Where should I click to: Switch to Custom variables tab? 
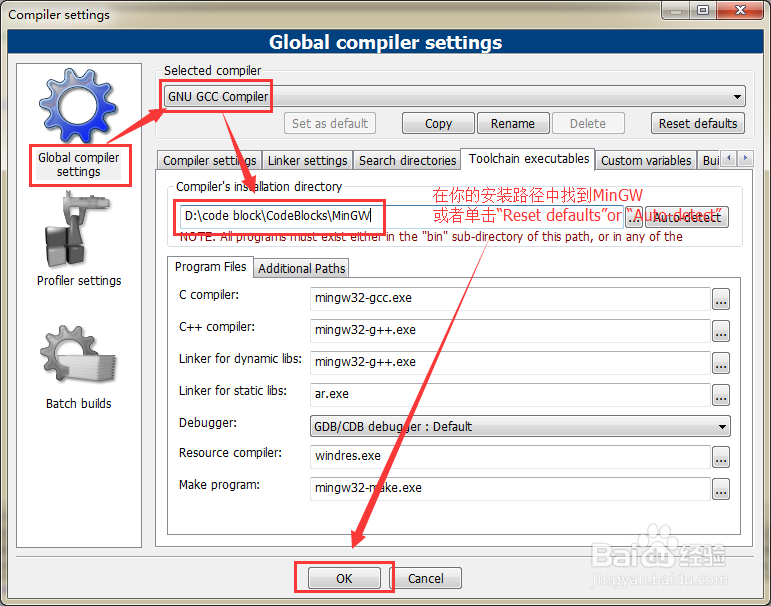click(646, 160)
